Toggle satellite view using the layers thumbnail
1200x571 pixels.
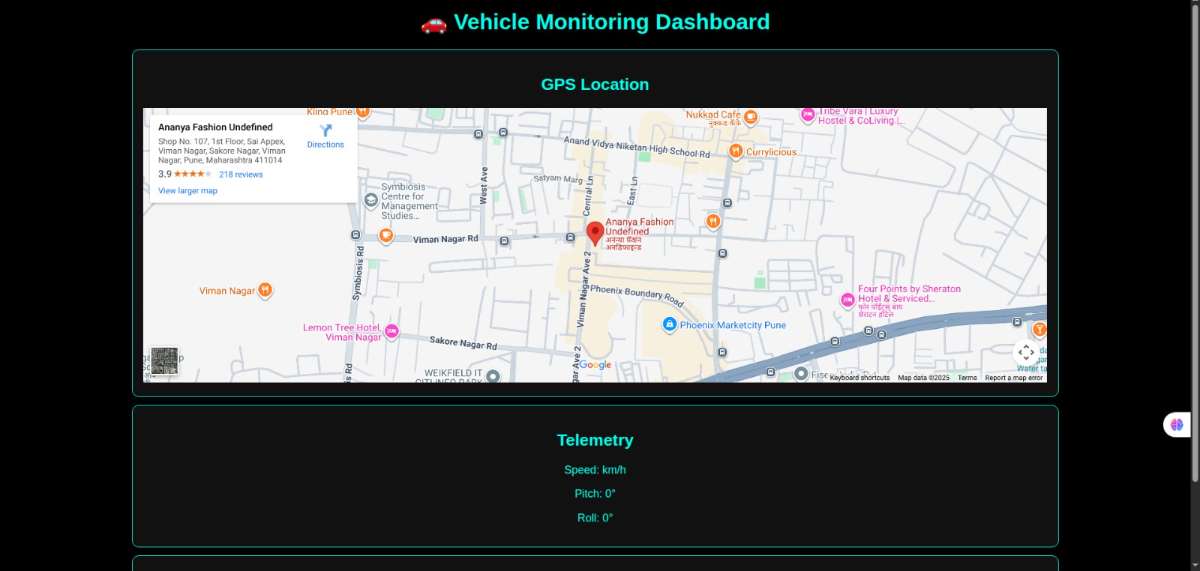coord(164,361)
